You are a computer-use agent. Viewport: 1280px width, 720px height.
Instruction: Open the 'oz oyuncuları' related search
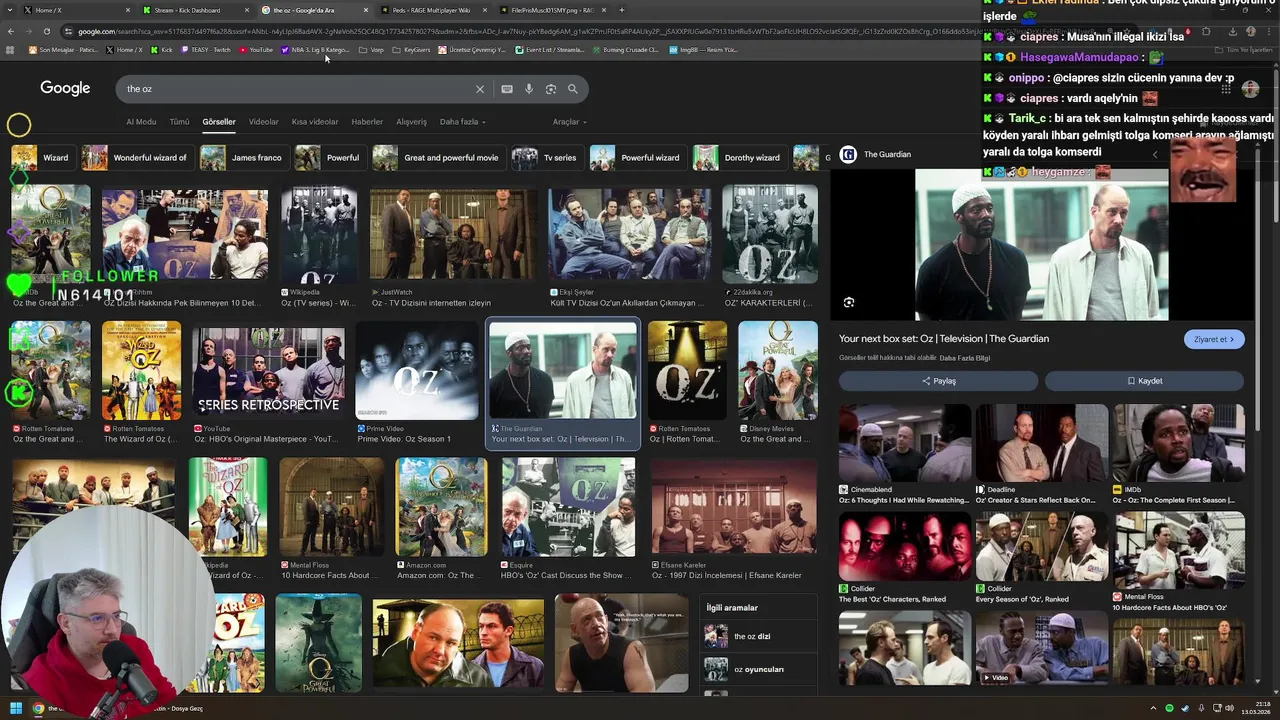click(x=759, y=669)
